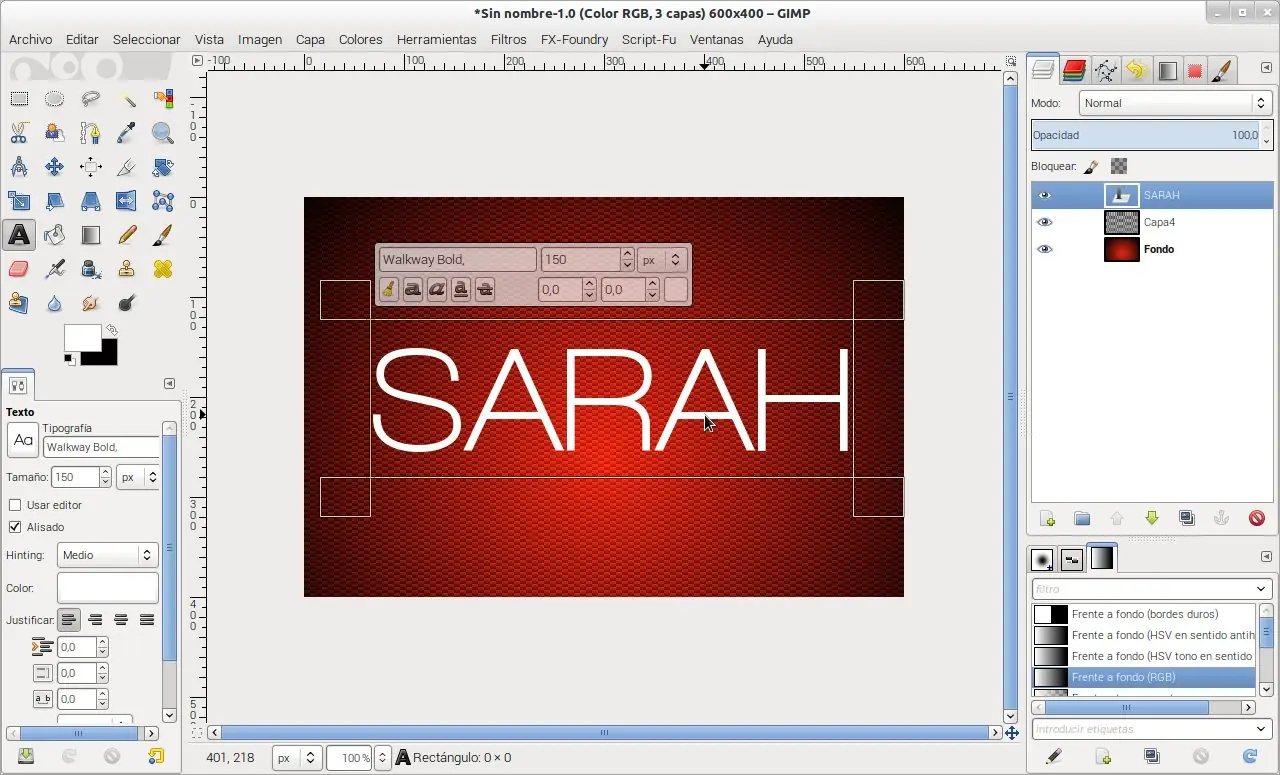Image resolution: width=1280 pixels, height=775 pixels.
Task: Open the Hinting Medio dropdown
Action: (107, 555)
